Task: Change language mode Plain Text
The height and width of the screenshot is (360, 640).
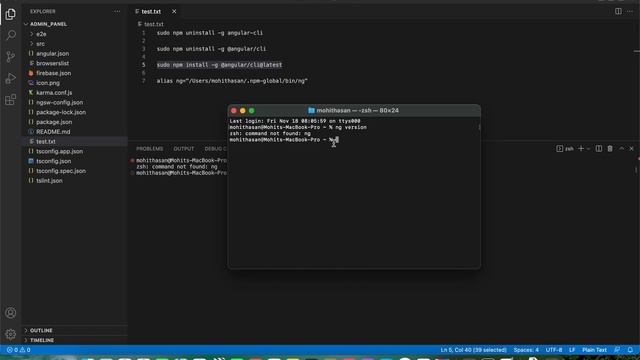Action: click(x=594, y=350)
